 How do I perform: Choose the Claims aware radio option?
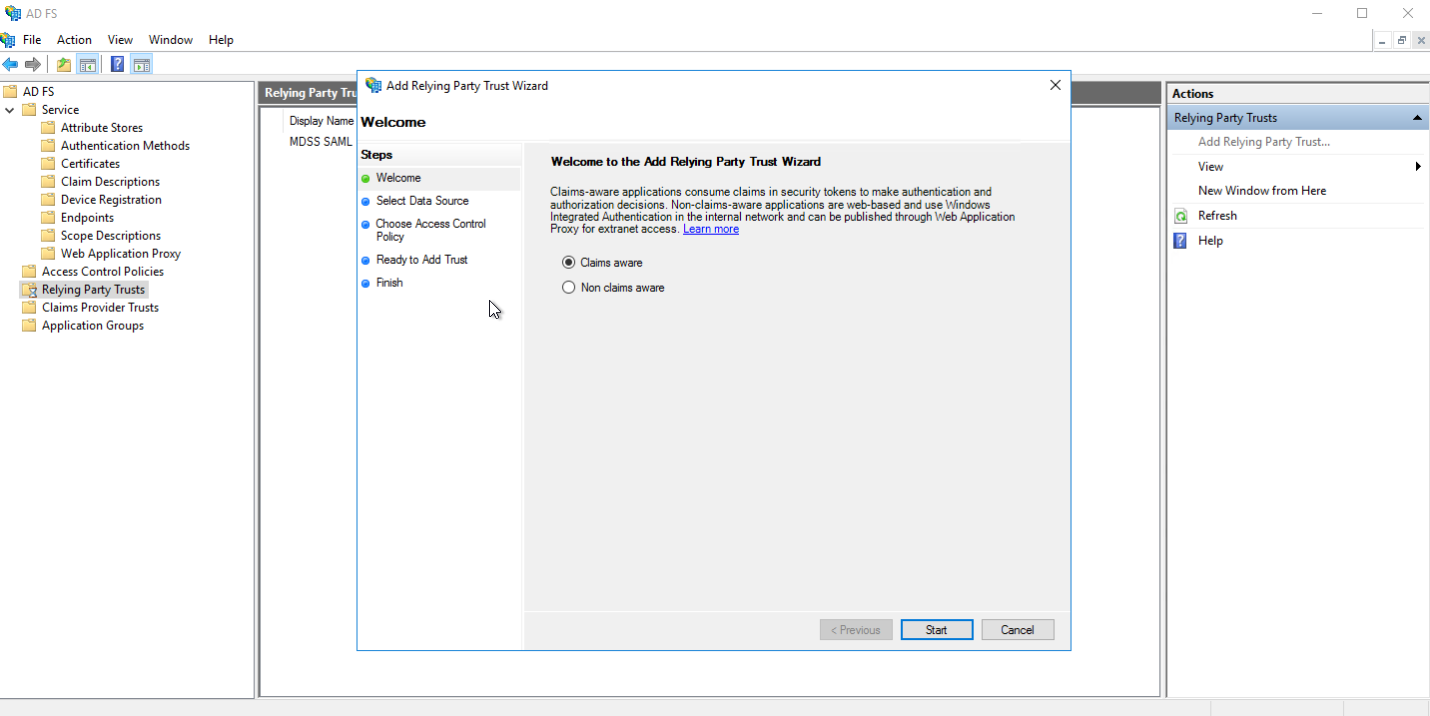(569, 263)
